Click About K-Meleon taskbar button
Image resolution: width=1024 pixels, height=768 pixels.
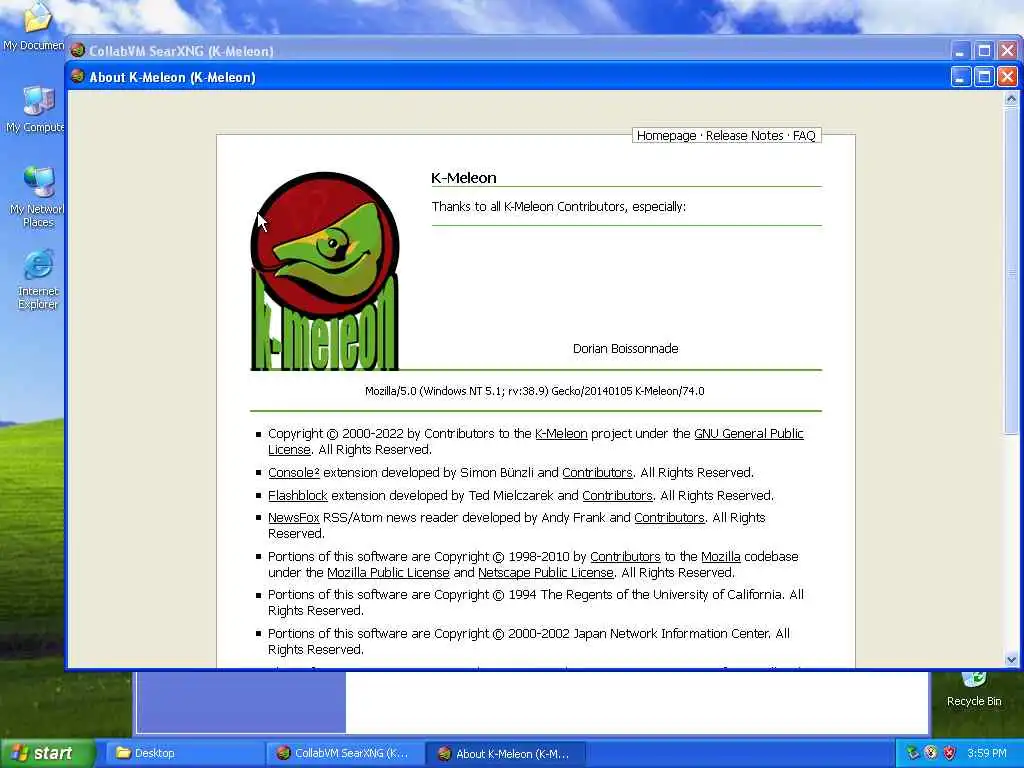[x=505, y=754]
